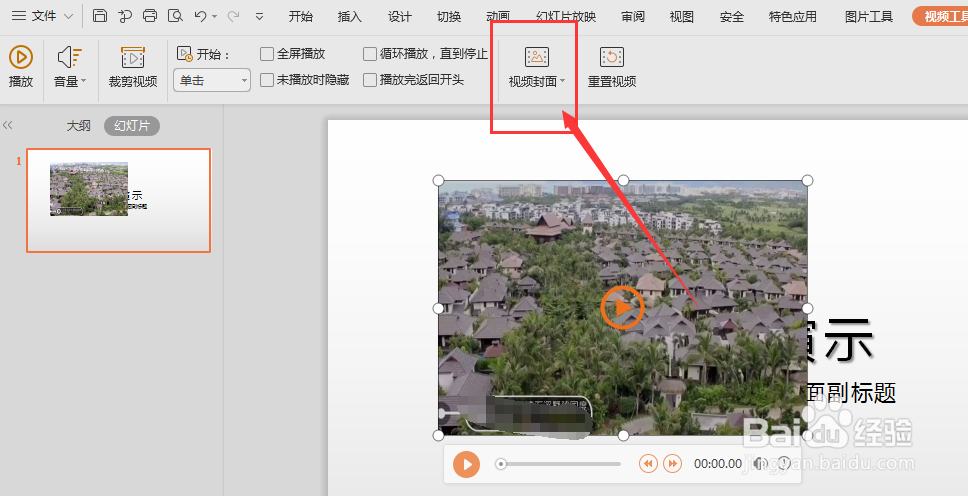The width and height of the screenshot is (968, 496).
Task: Click the Undo arrow icon
Action: [x=200, y=16]
